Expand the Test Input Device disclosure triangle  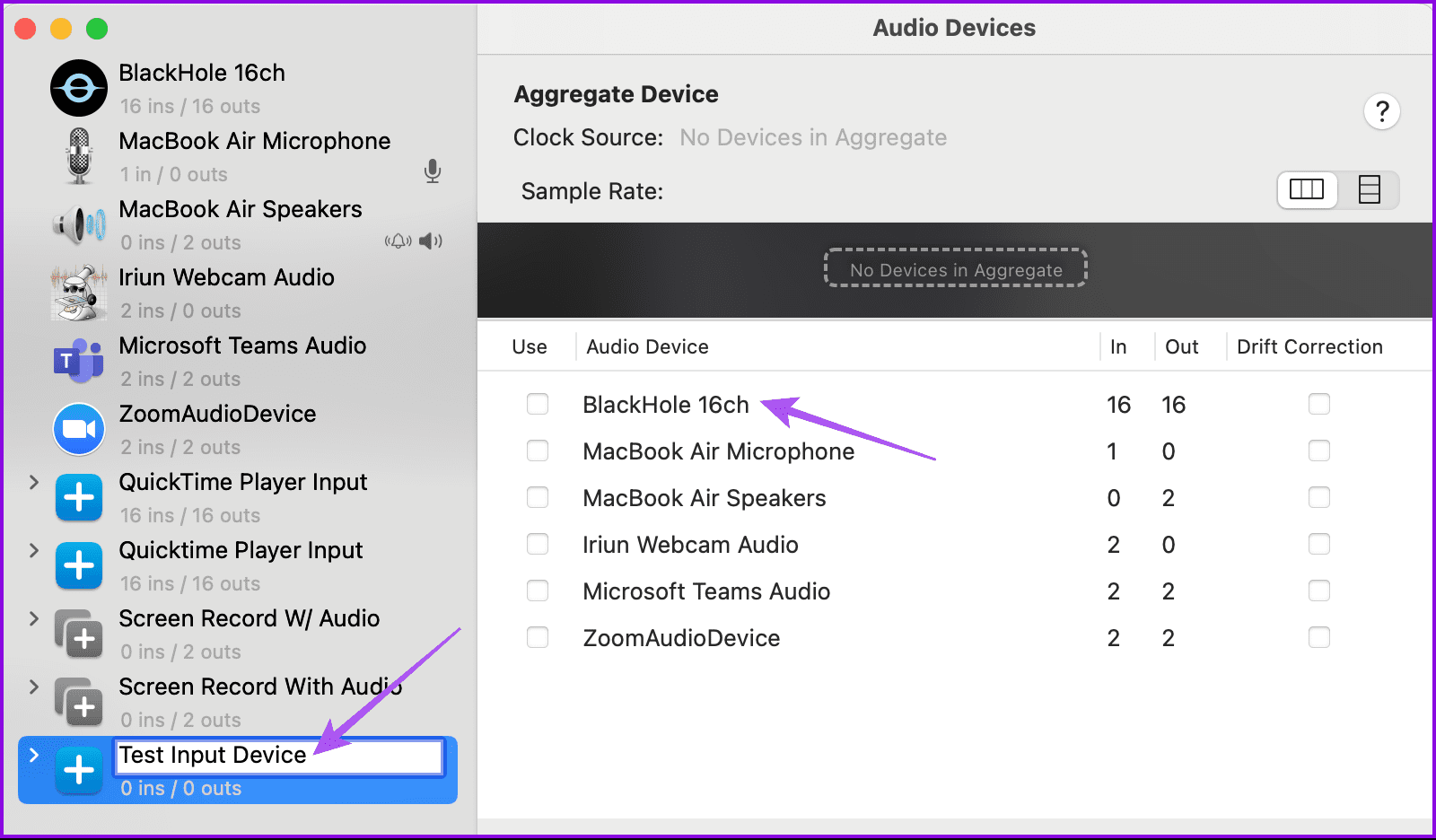click(x=34, y=755)
